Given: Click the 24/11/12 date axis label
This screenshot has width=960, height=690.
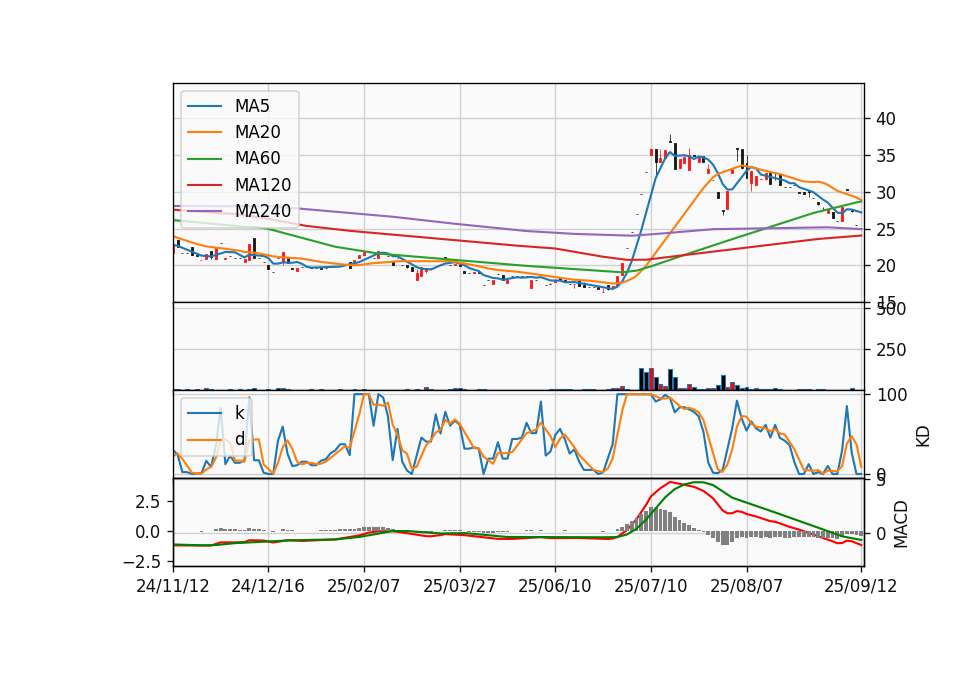Looking at the screenshot, I should coord(173,586).
